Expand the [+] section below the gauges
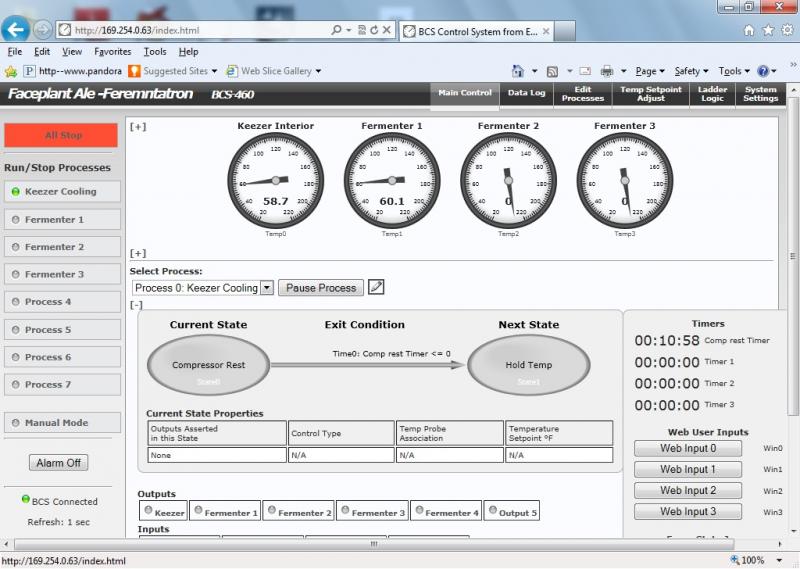The height and width of the screenshot is (569, 800). pos(138,253)
